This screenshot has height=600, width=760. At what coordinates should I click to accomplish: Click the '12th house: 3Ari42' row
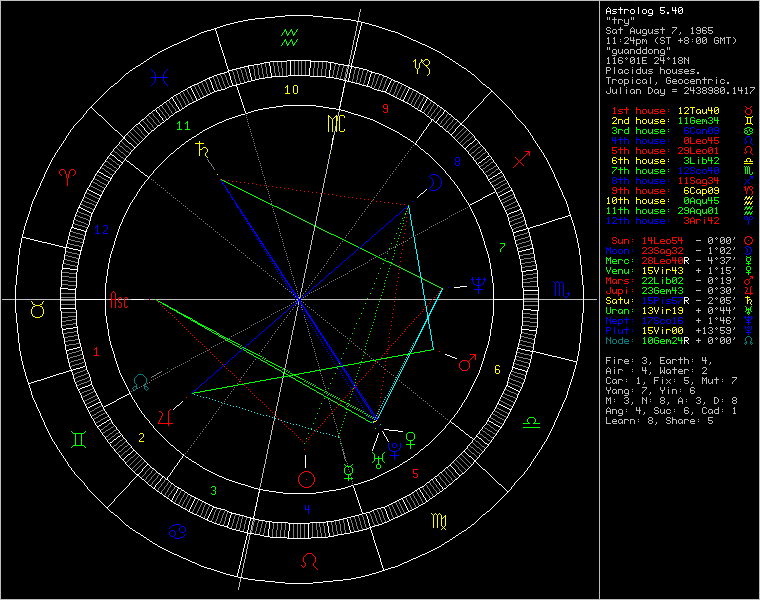pyautogui.click(x=680, y=221)
